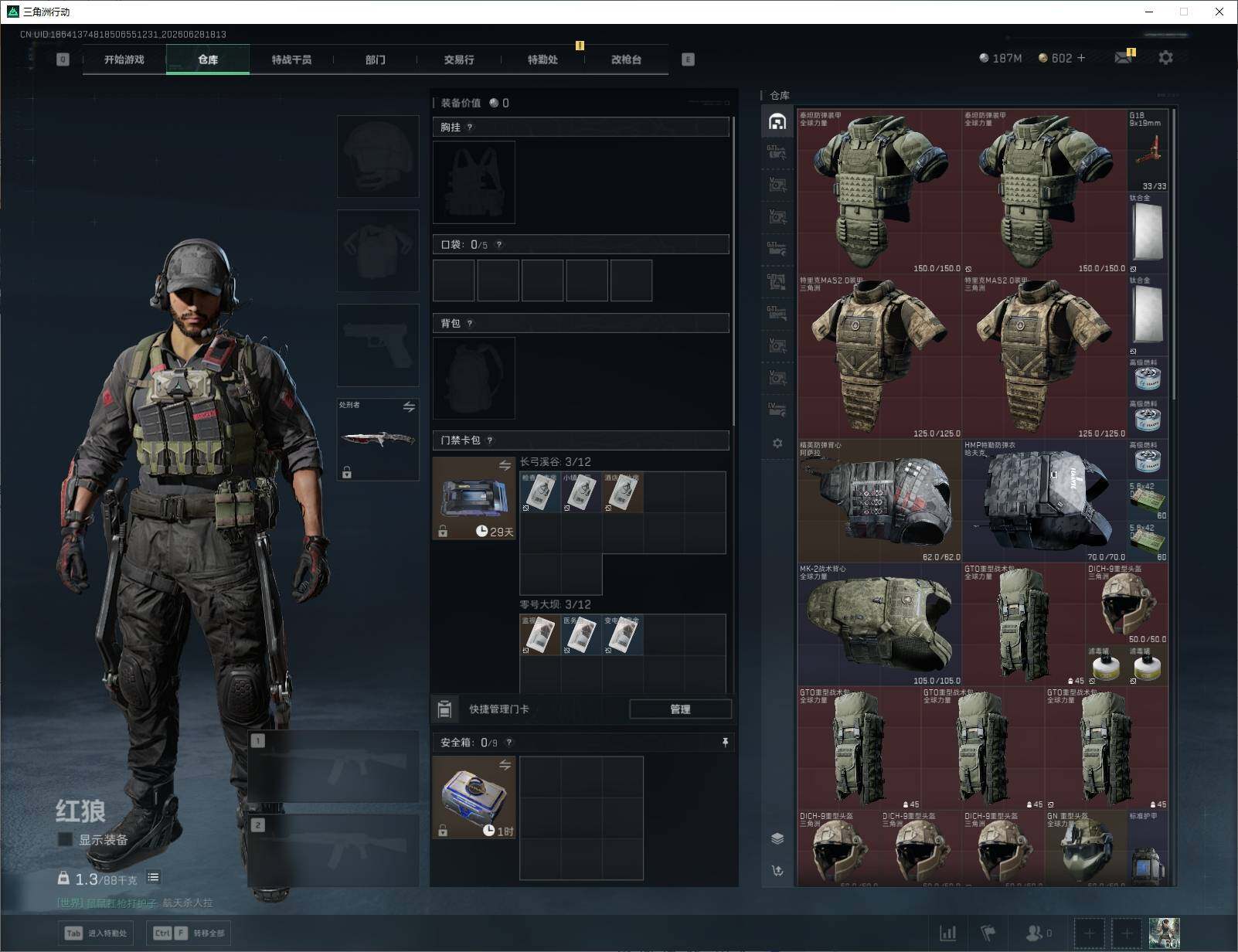Click the sort warehouse icon at sidebar bottom
The image size is (1238, 952).
pos(777,871)
